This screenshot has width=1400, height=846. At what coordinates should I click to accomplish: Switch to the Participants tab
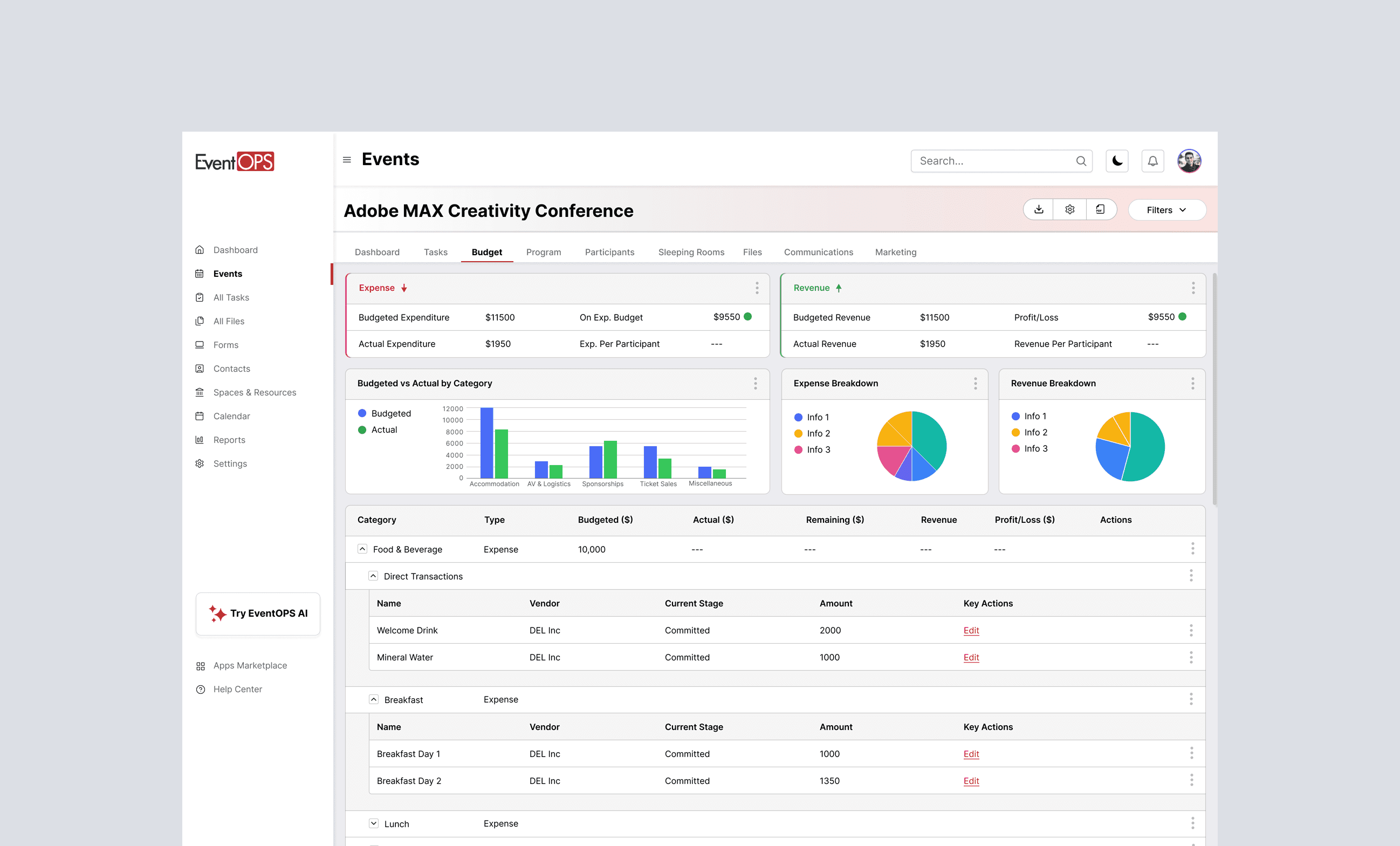[609, 252]
